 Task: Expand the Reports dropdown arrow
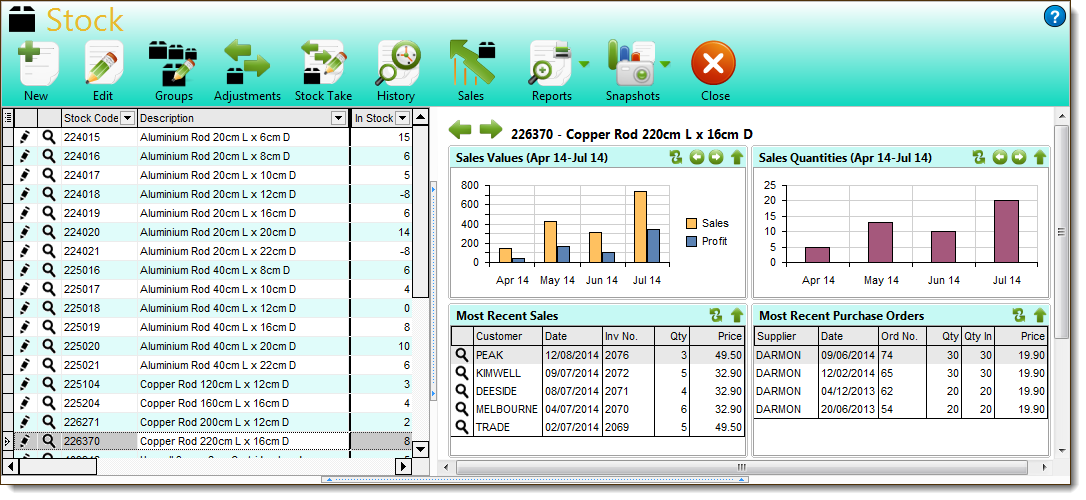(x=584, y=64)
